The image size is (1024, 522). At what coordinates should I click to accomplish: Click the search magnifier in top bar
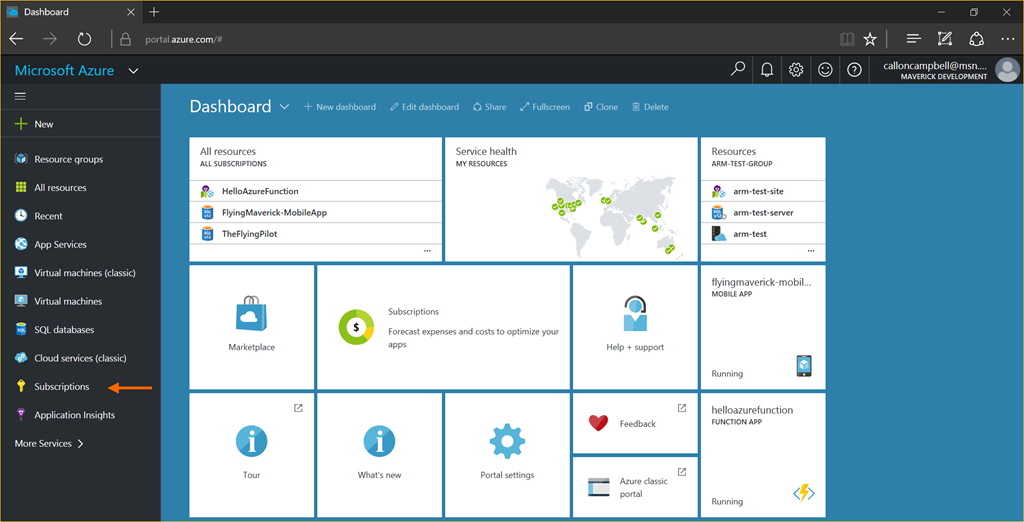point(738,70)
